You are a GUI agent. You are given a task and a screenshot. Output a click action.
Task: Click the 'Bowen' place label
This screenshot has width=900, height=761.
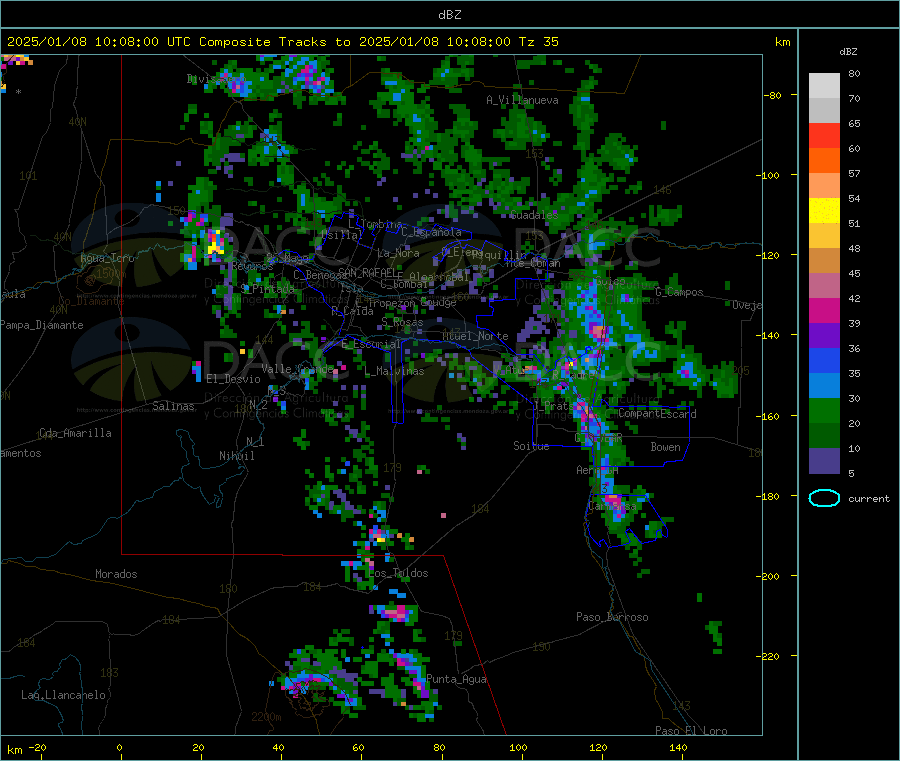click(665, 447)
